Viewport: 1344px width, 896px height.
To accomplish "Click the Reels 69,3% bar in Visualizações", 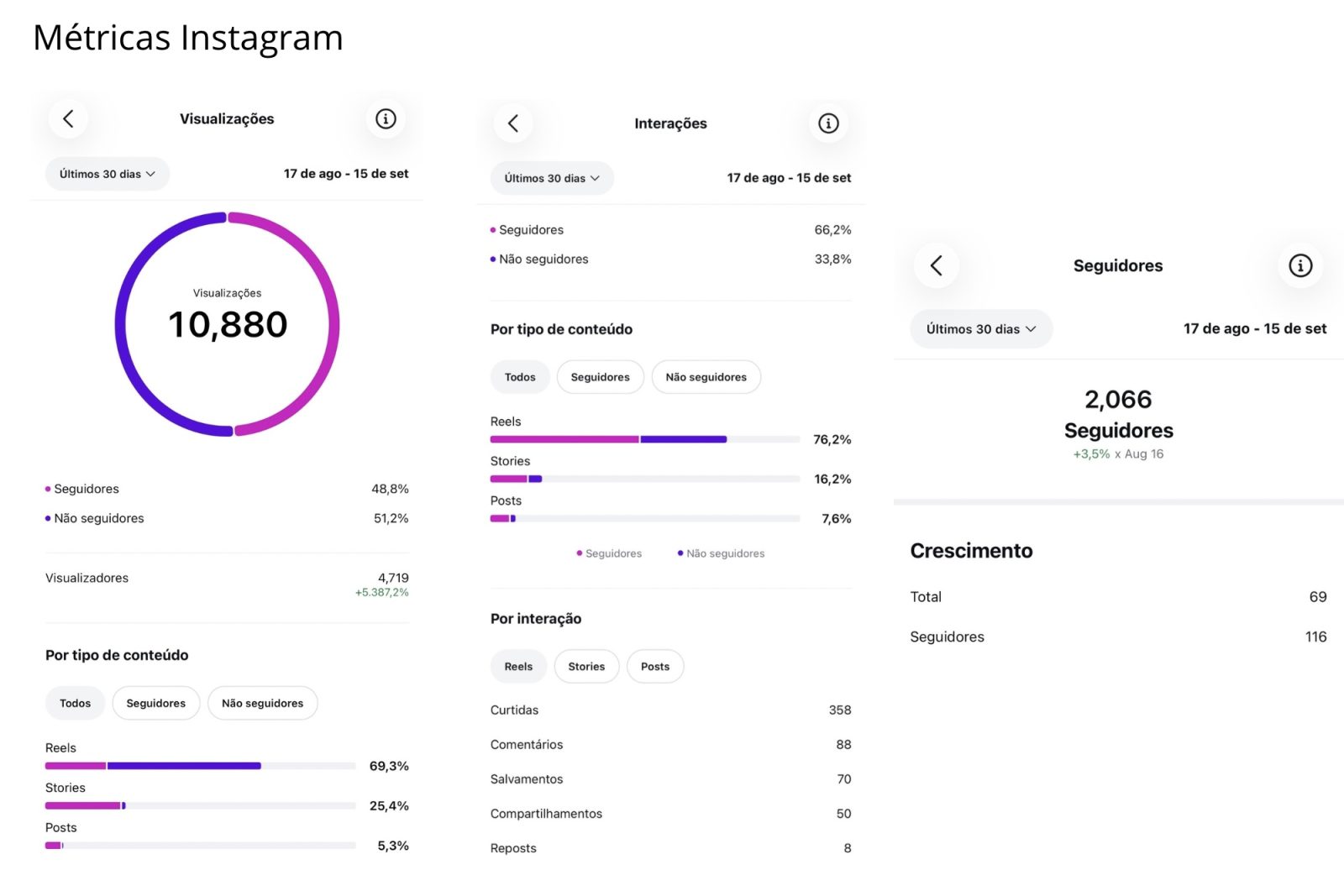I will [x=201, y=766].
